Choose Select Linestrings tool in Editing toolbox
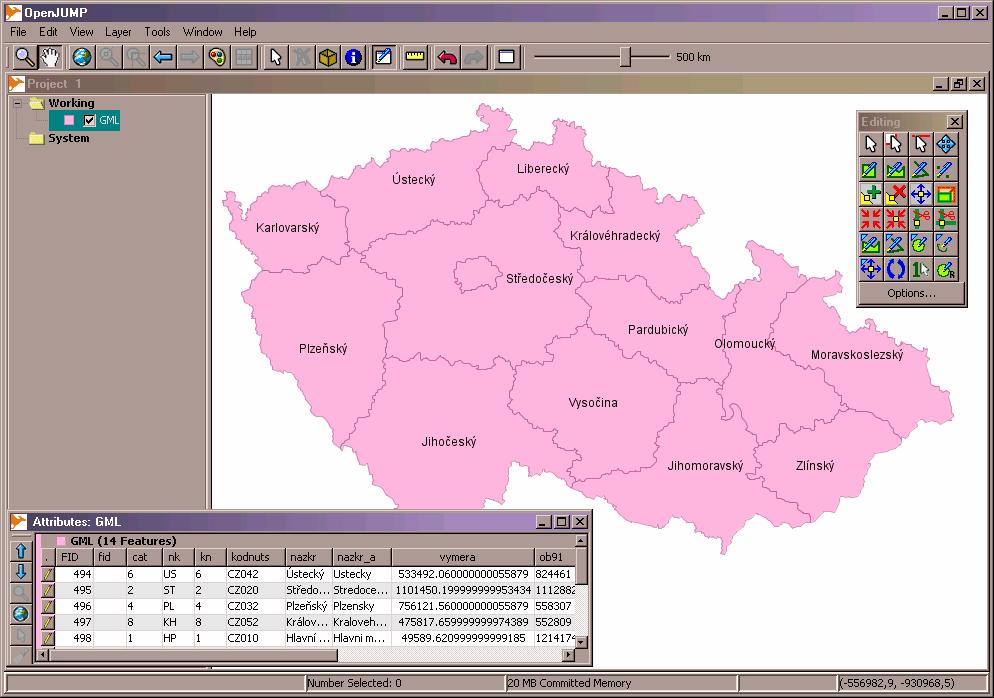This screenshot has width=994, height=698. click(920, 145)
